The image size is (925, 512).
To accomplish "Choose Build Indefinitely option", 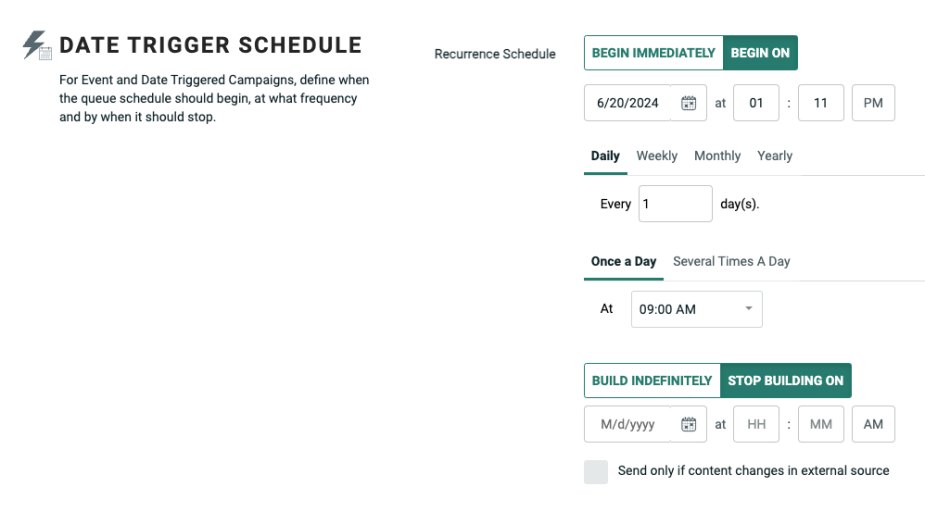I will point(652,380).
